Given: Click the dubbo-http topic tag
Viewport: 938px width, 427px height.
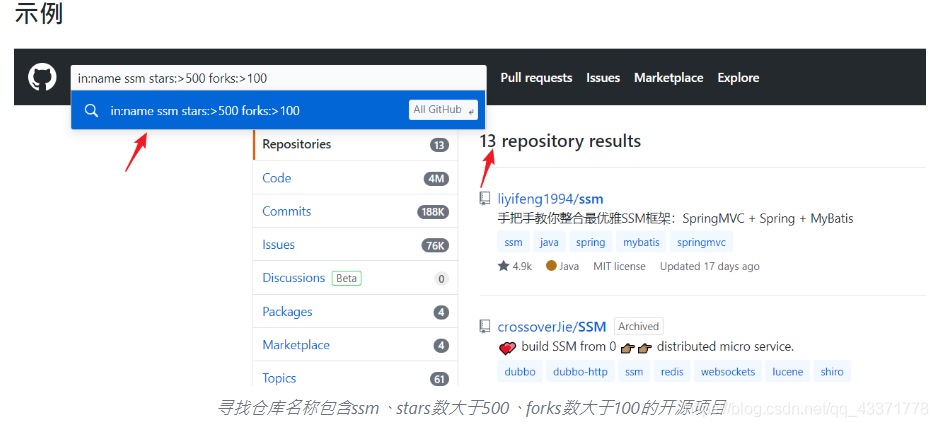Looking at the screenshot, I should coord(580,371).
